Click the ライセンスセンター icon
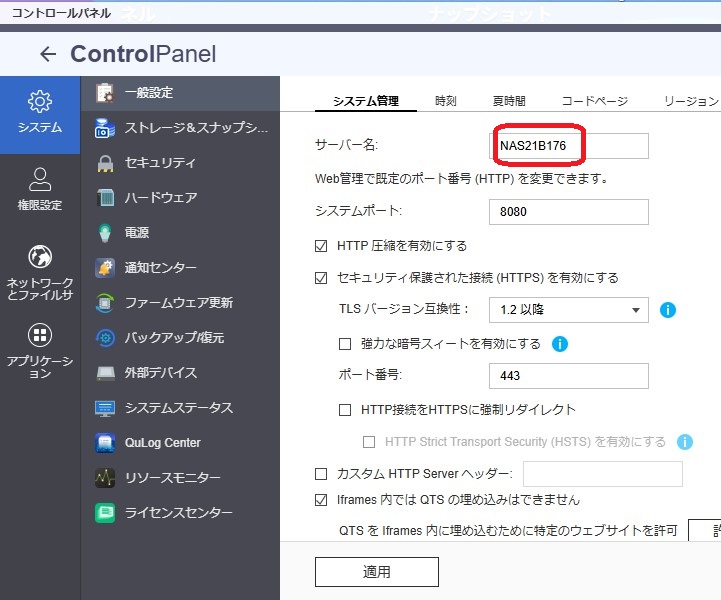Viewport: 721px width, 600px height. (105, 513)
